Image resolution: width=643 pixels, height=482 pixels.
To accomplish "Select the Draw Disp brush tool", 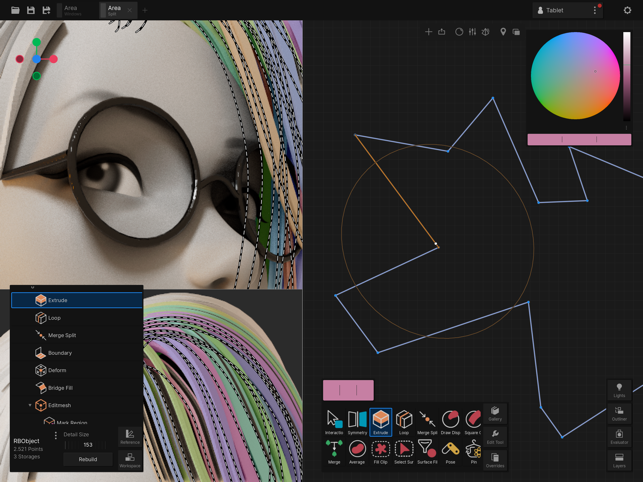I will 450,422.
